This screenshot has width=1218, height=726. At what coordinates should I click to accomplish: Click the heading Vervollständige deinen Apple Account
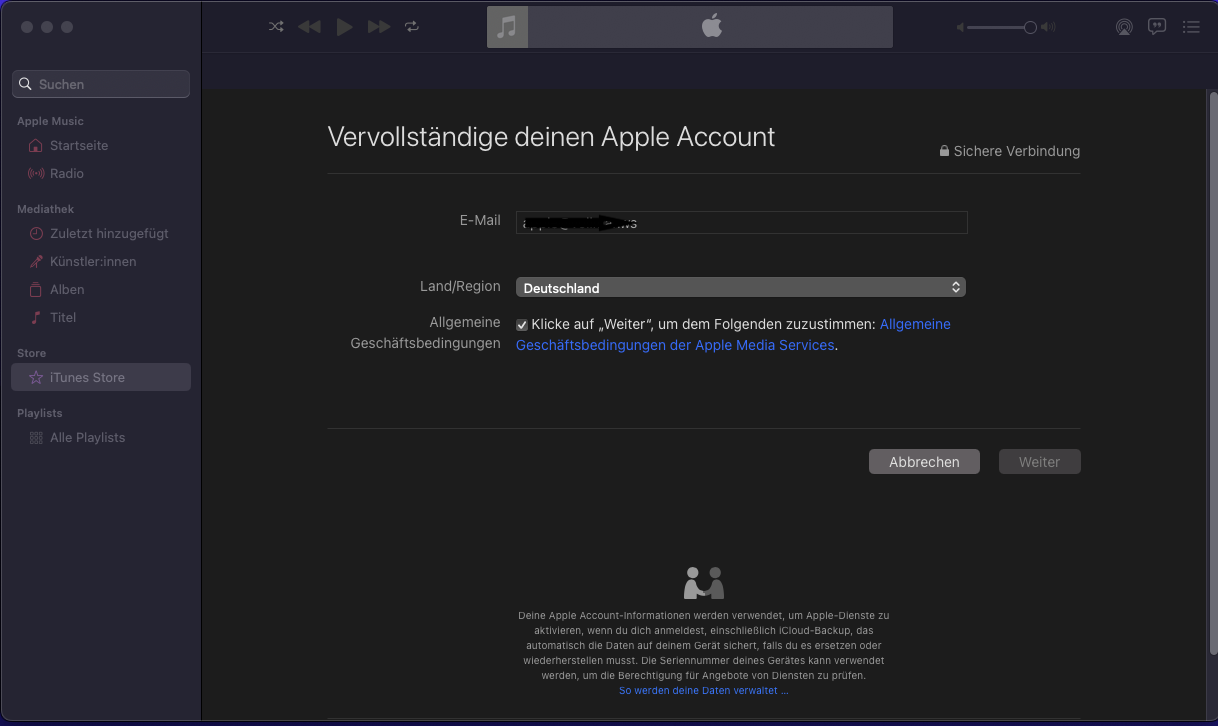pyautogui.click(x=551, y=137)
